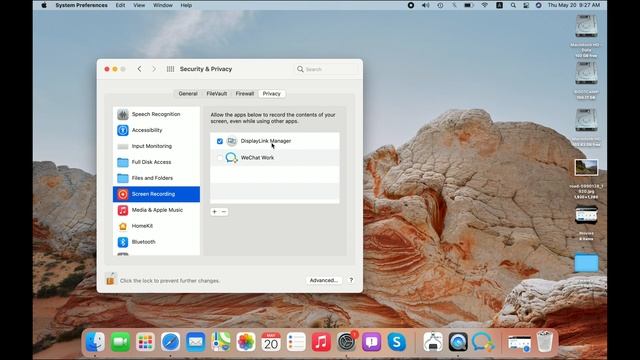The image size is (640, 360).
Task: Open System Preferences Dock icon
Action: click(x=347, y=341)
